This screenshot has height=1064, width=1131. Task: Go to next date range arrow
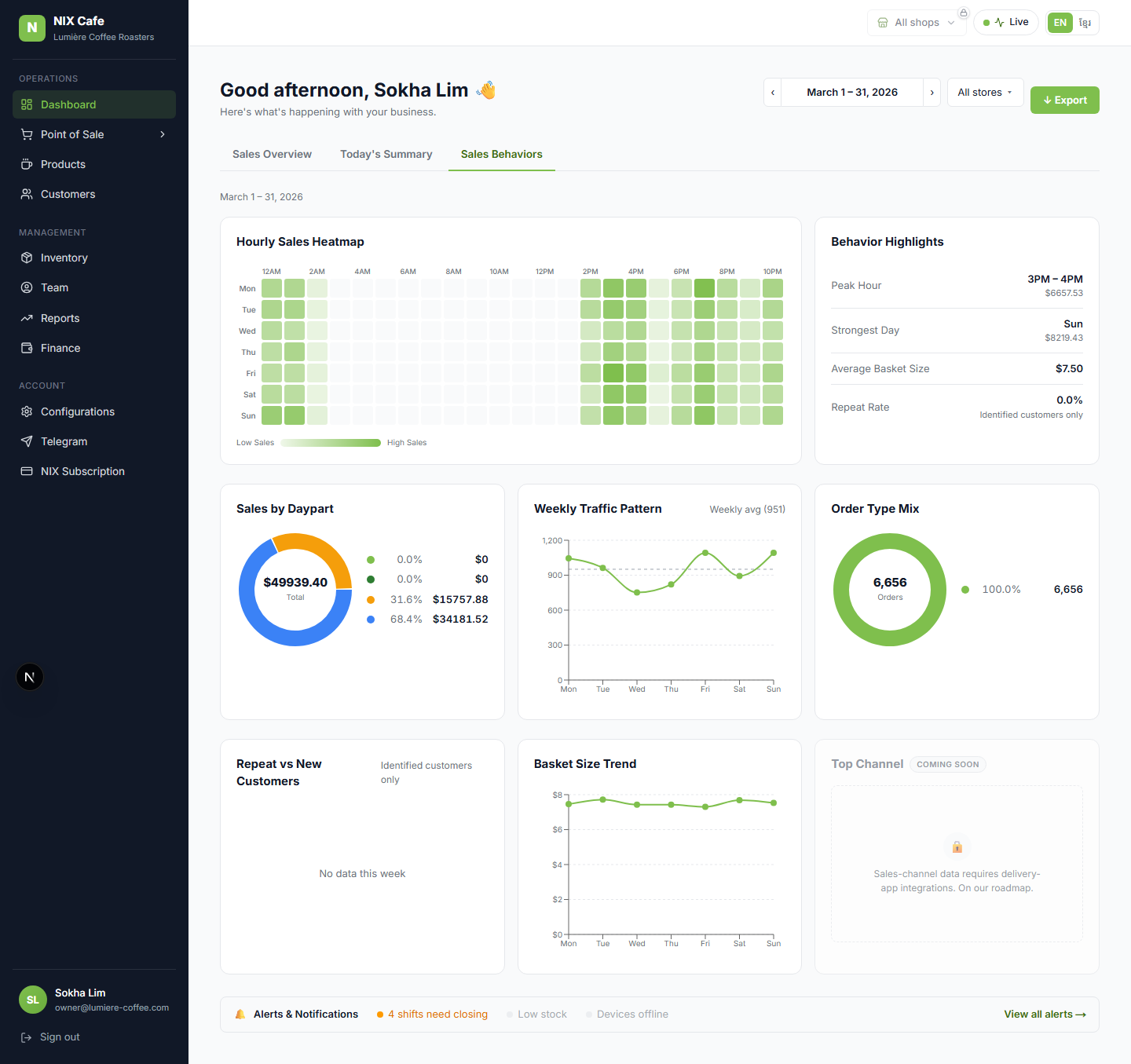click(932, 92)
